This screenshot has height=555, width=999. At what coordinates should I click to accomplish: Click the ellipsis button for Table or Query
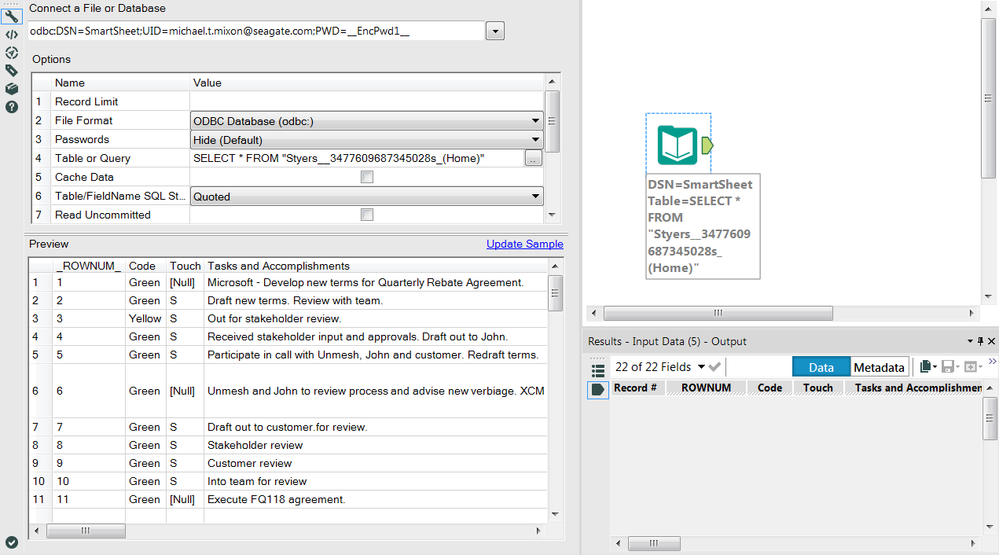[533, 158]
